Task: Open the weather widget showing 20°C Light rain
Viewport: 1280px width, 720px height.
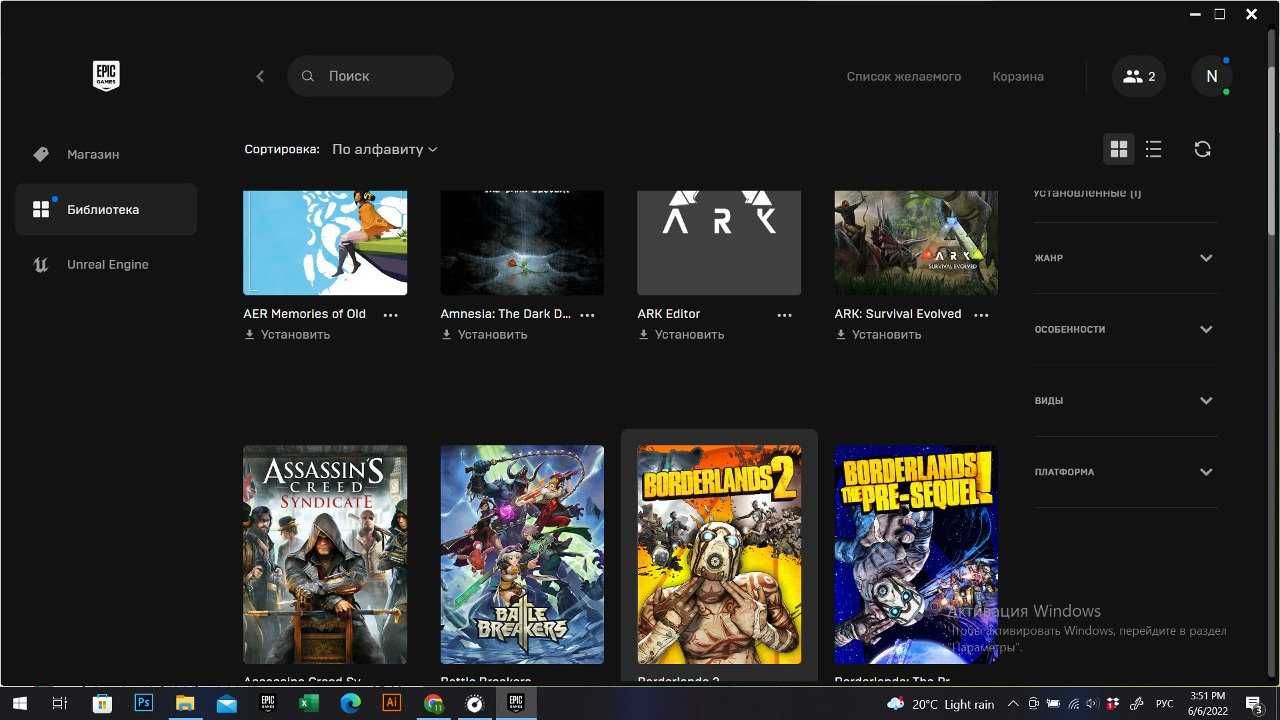Action: coord(941,704)
